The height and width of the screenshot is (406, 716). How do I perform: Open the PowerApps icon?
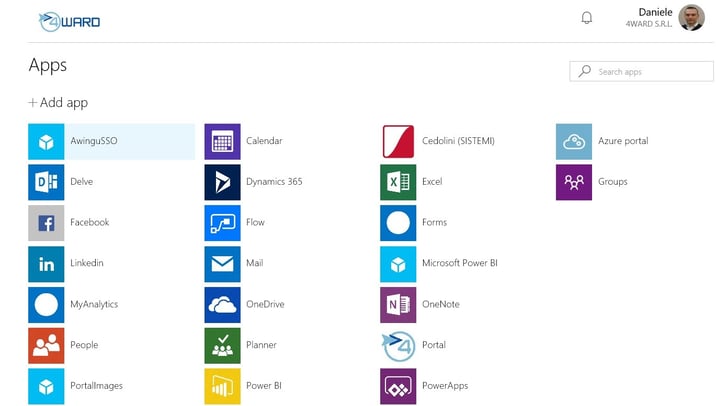[x=398, y=386]
